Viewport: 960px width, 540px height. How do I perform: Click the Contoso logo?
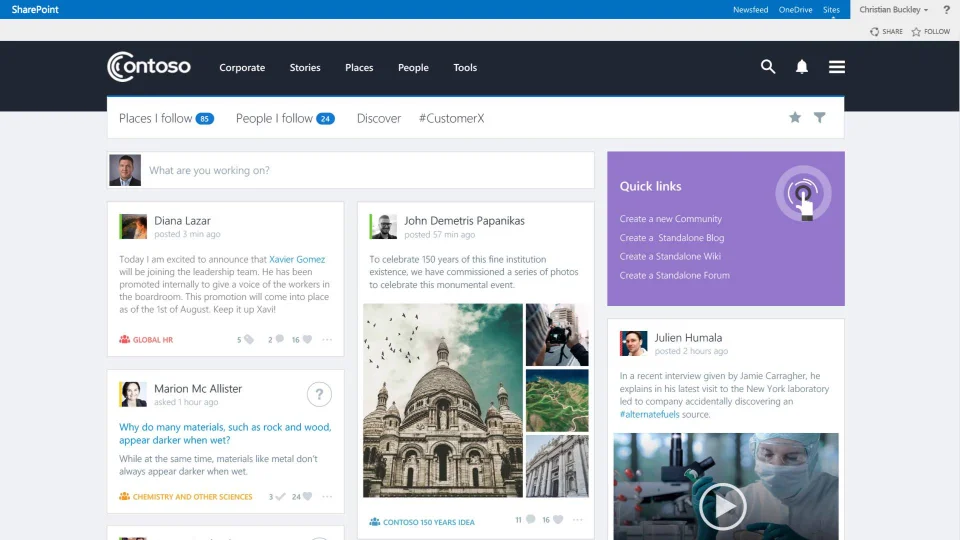tap(149, 66)
